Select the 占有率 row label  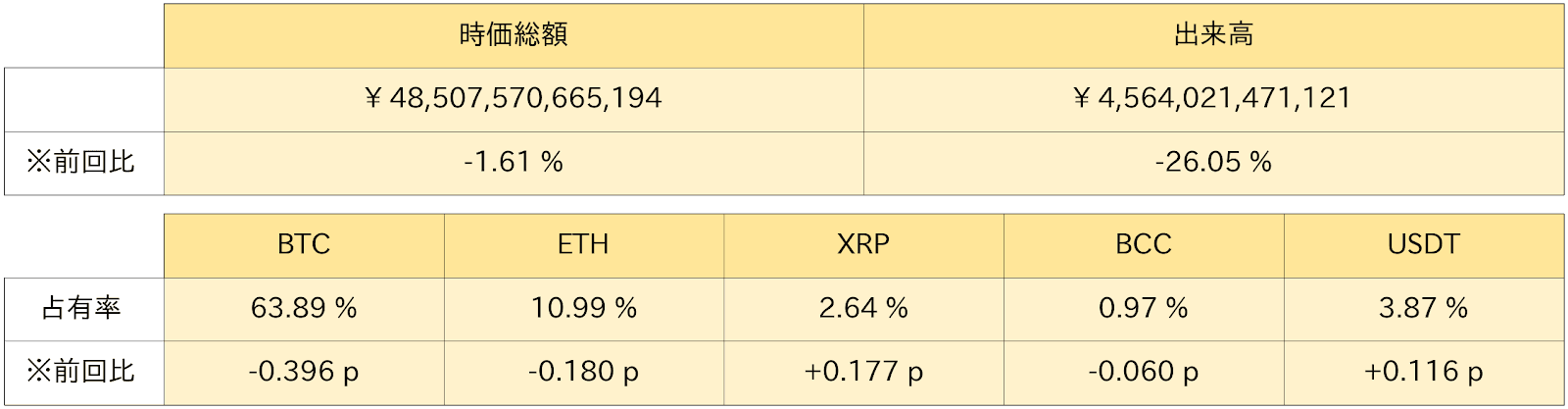click(x=82, y=308)
